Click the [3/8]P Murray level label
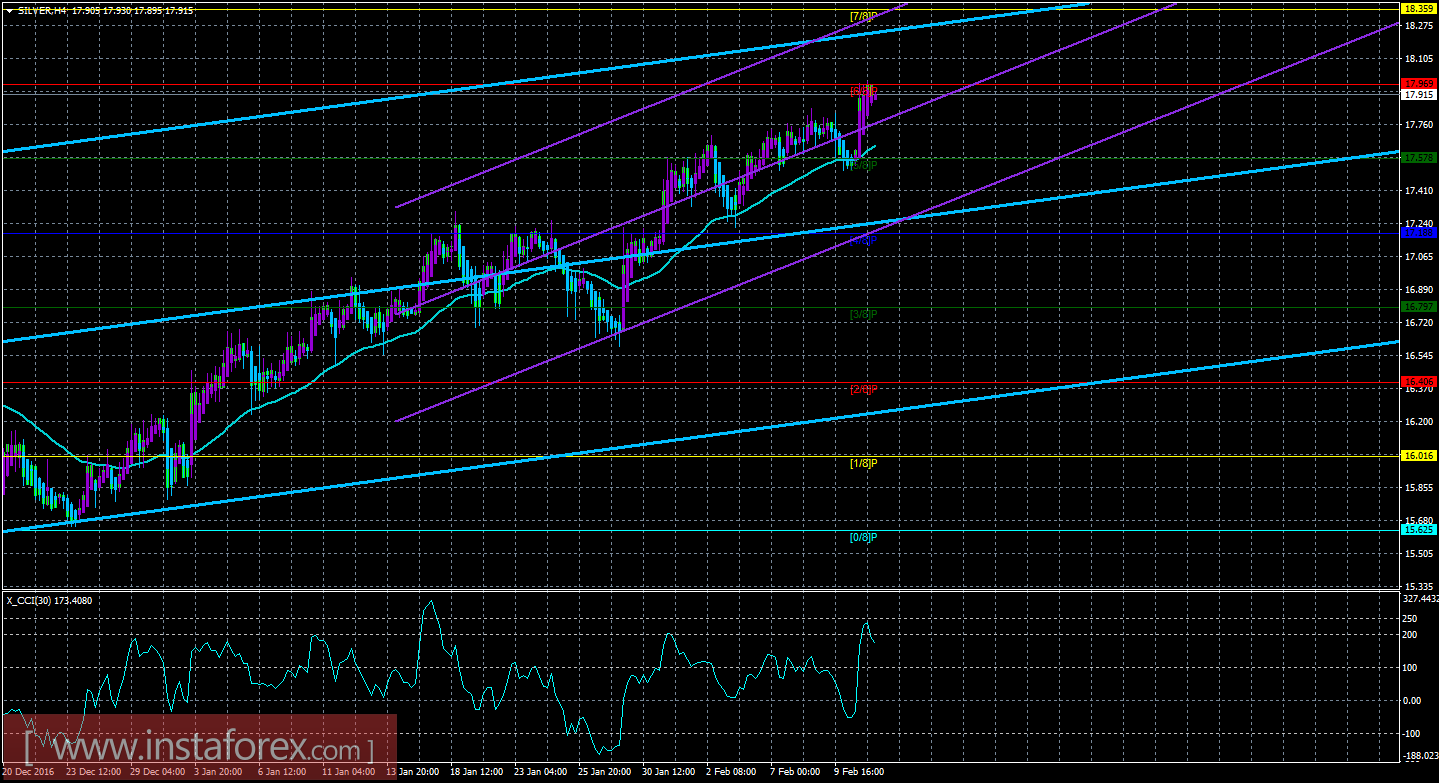1439x783 pixels. pos(863,314)
